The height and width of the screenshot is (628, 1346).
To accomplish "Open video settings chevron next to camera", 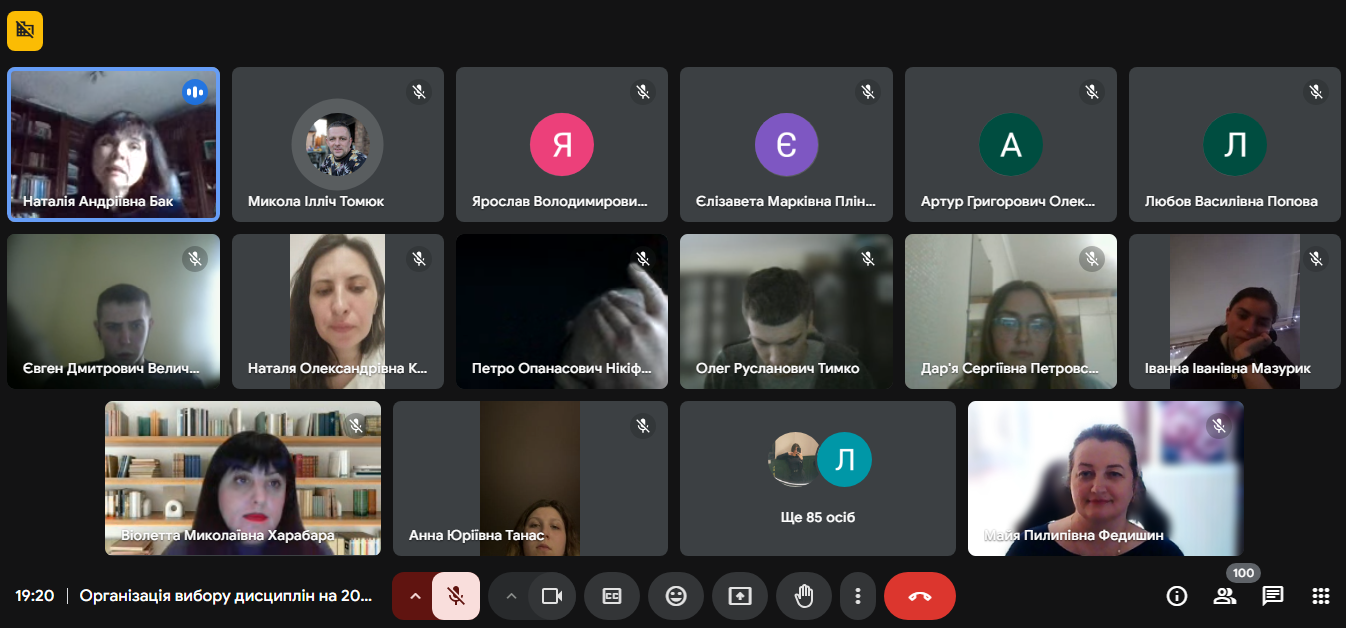I will coord(511,596).
